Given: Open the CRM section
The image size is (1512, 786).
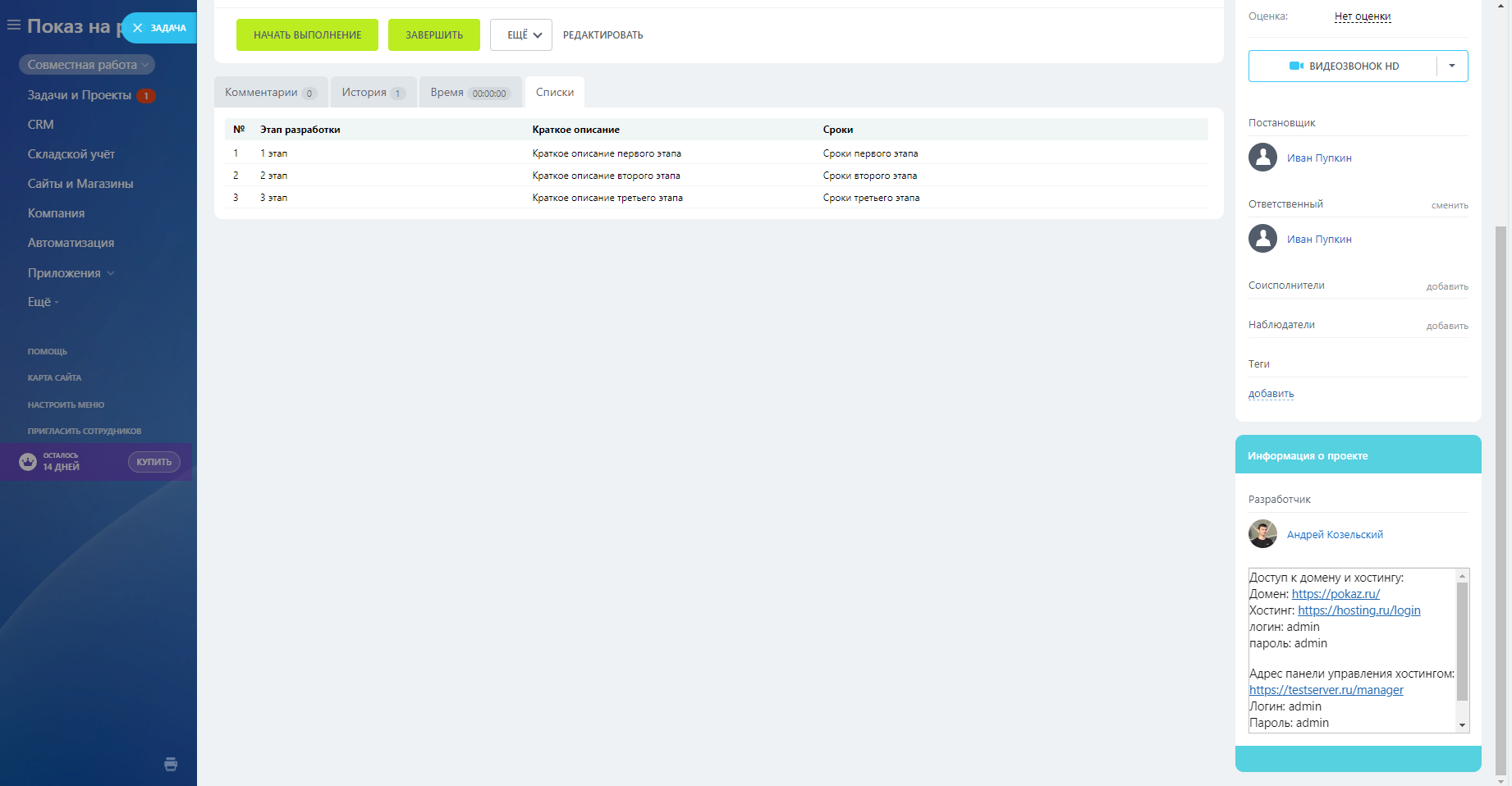Looking at the screenshot, I should pos(41,125).
